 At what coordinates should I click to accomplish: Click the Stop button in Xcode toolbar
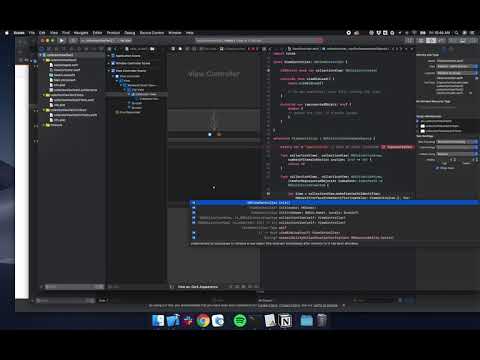tap(73, 40)
